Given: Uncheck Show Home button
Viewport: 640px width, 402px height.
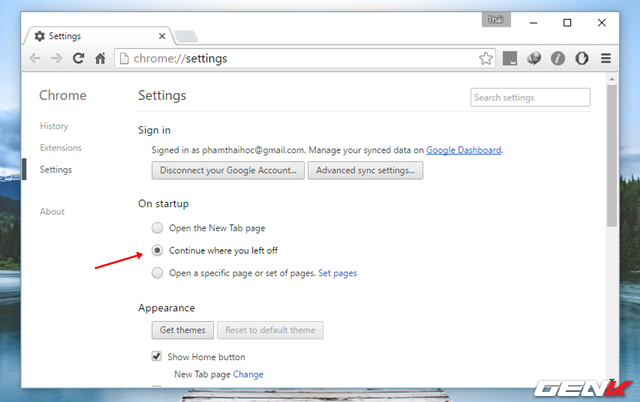Looking at the screenshot, I should (x=157, y=356).
